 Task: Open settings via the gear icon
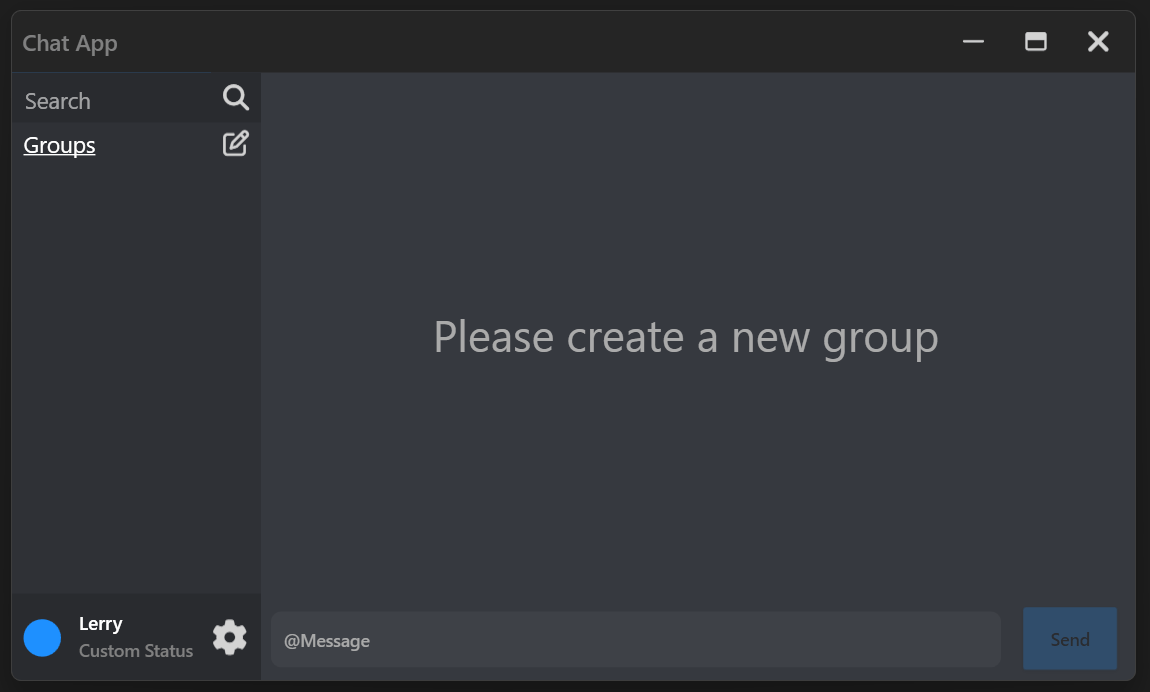tap(230, 637)
